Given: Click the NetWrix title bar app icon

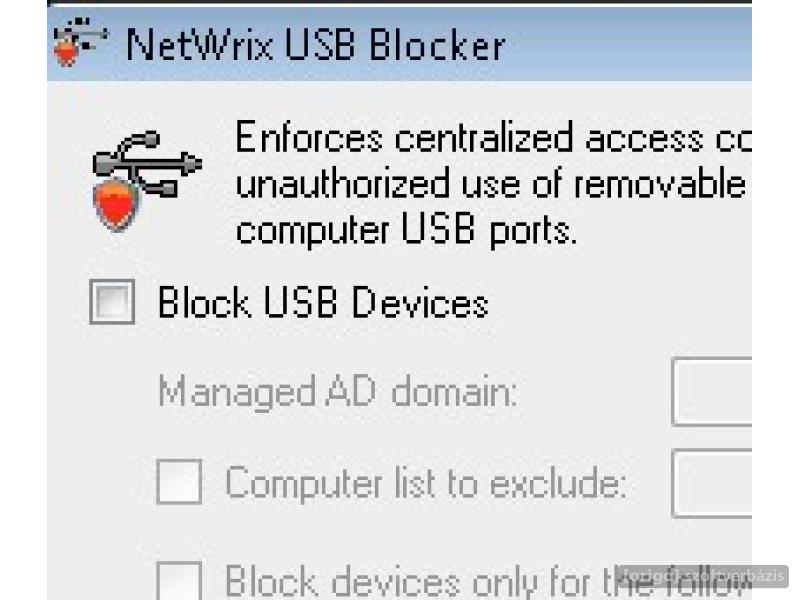Looking at the screenshot, I should point(81,42).
